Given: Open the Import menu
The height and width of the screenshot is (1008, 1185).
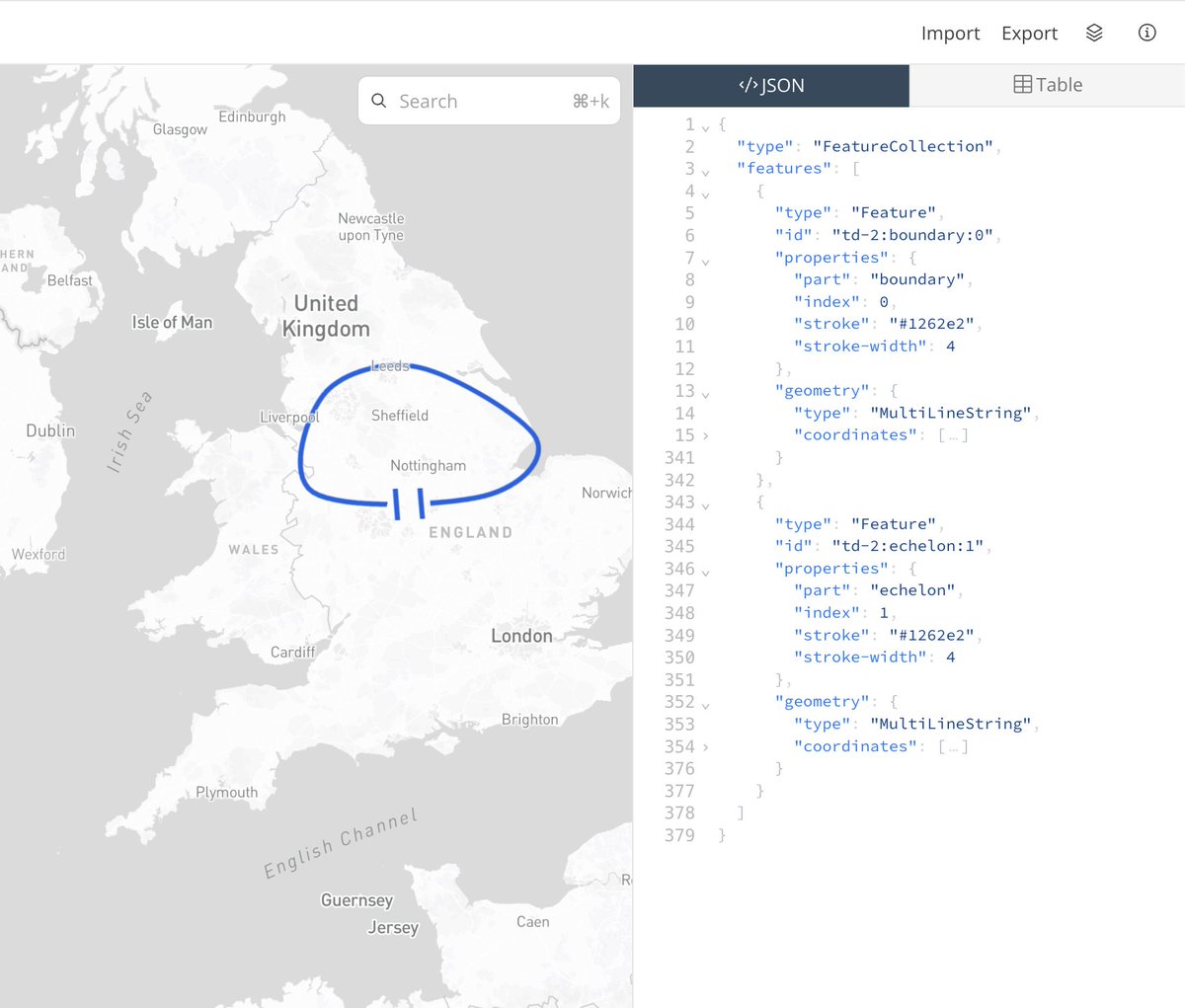Looking at the screenshot, I should point(950,34).
